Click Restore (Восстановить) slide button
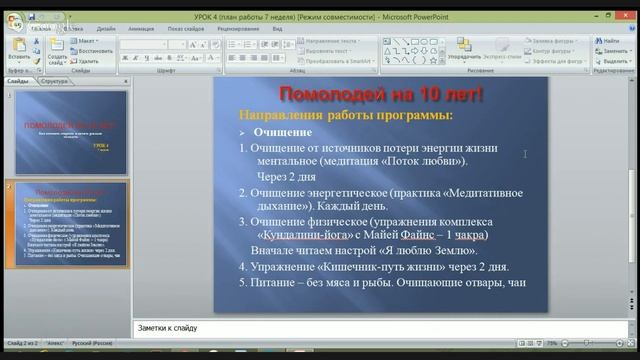 coord(91,51)
